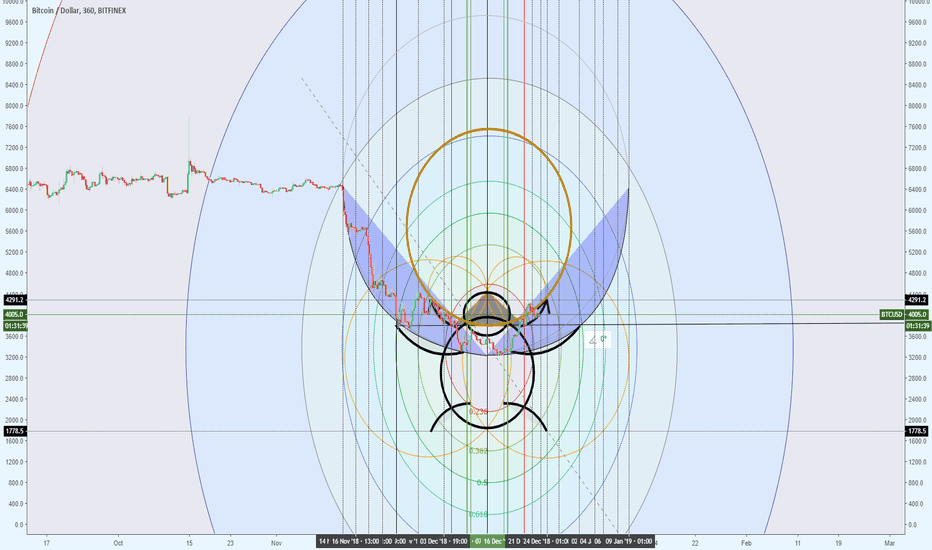
Task: Click 5600.0 on the right price axis
Action: pyautogui.click(x=917, y=231)
